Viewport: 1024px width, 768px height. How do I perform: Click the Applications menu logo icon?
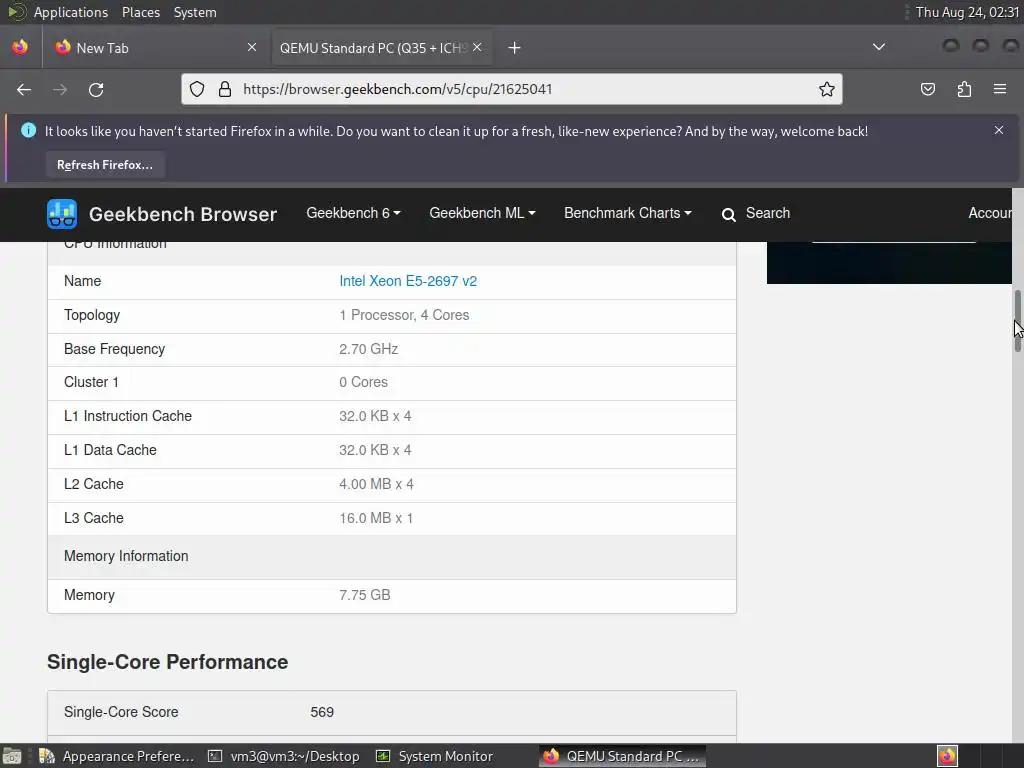coord(16,12)
